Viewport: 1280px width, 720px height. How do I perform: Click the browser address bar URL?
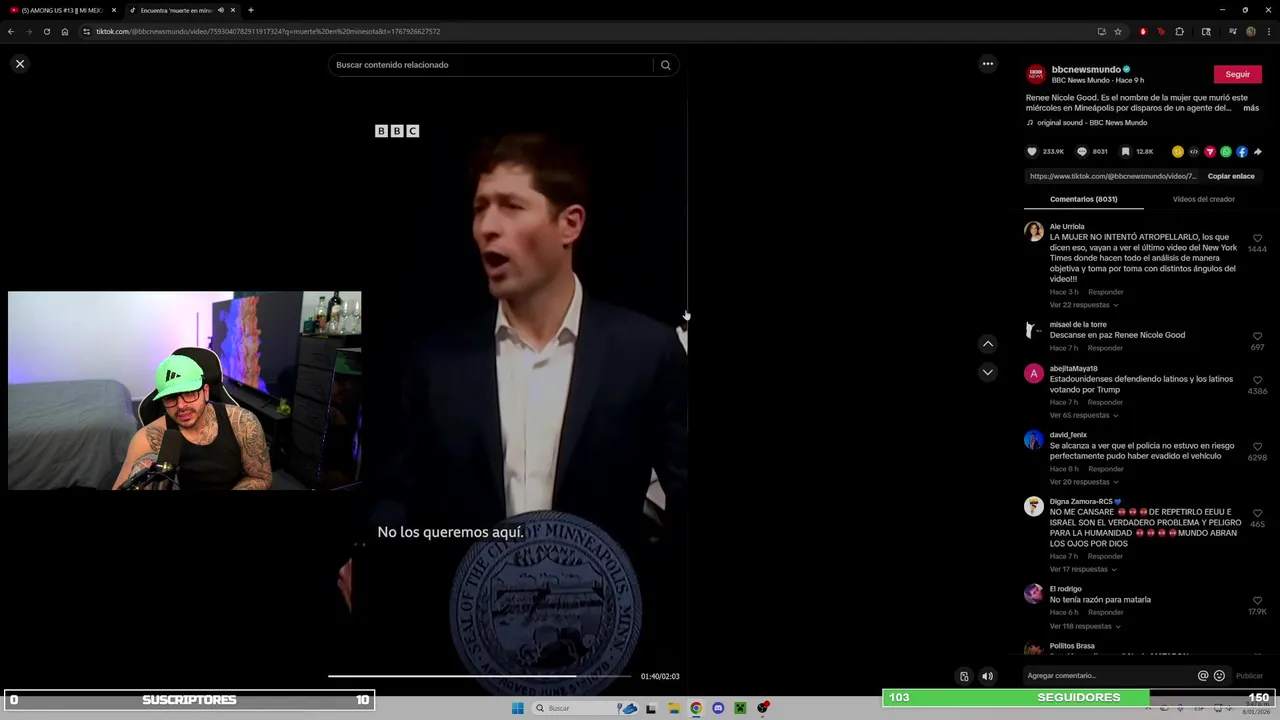tap(268, 31)
